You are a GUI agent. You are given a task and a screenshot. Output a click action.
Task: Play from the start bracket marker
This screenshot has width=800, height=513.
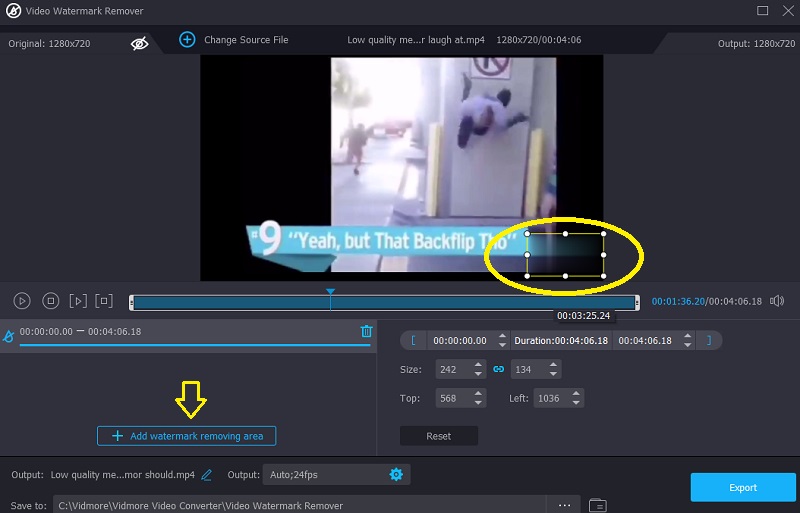[x=78, y=301]
